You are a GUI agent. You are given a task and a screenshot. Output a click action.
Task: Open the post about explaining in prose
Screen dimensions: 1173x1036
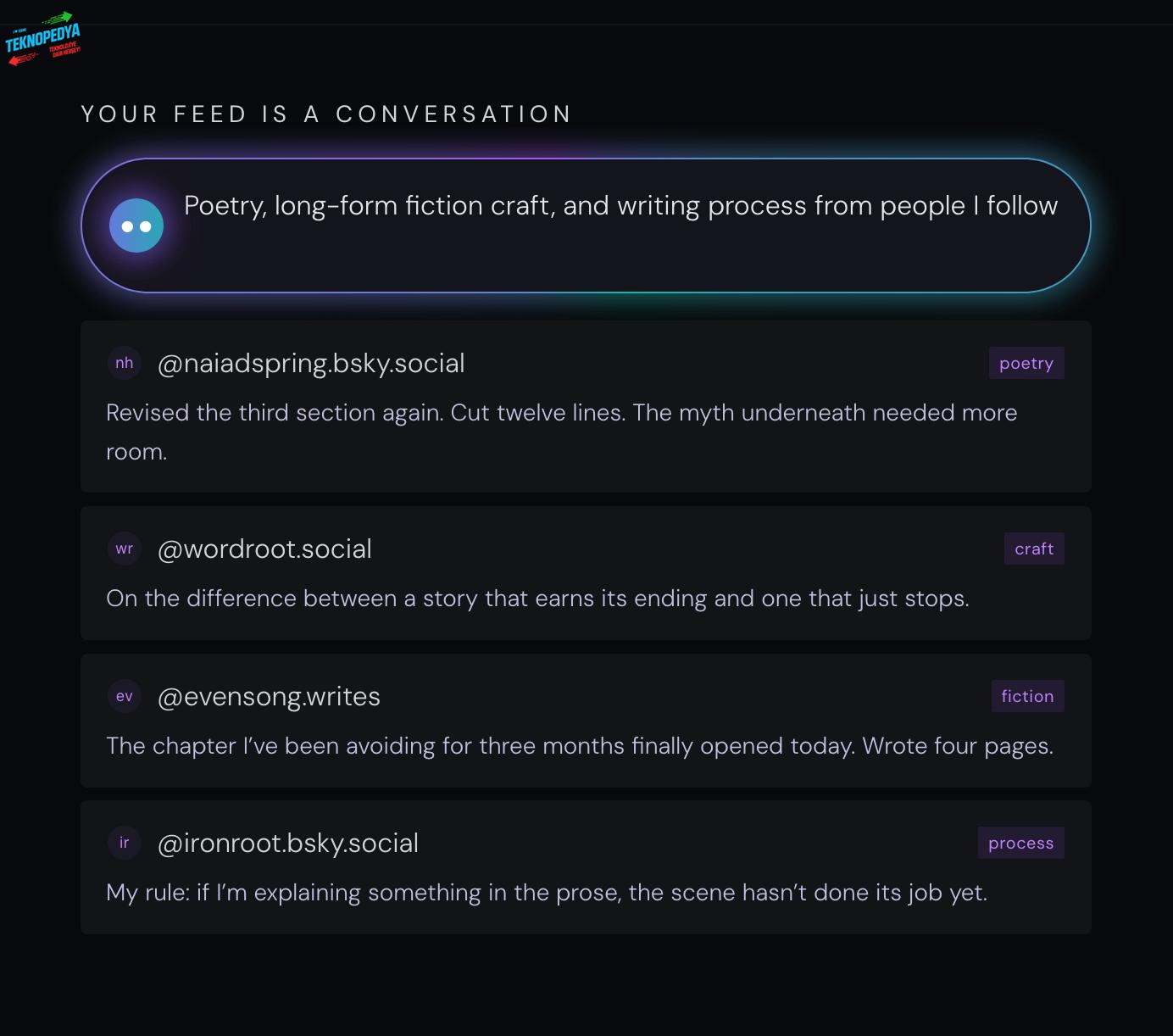point(547,893)
